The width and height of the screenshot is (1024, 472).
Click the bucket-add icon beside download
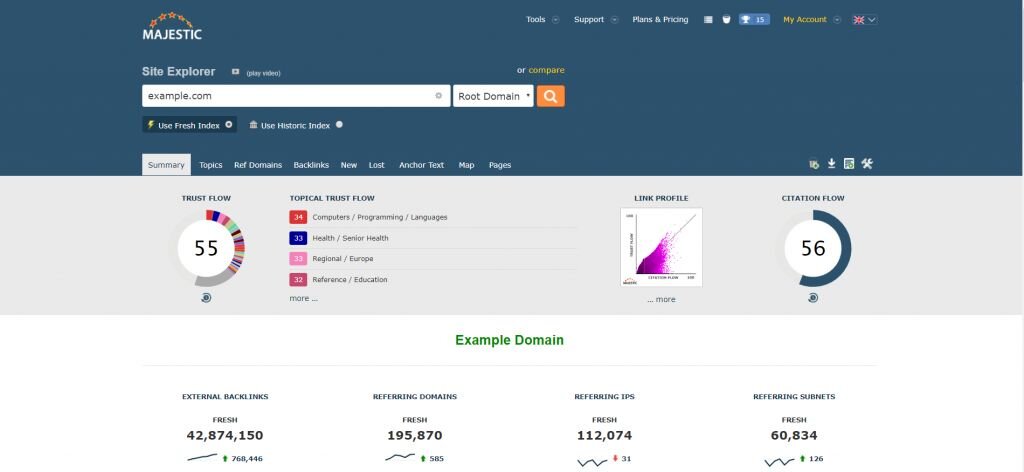814,164
